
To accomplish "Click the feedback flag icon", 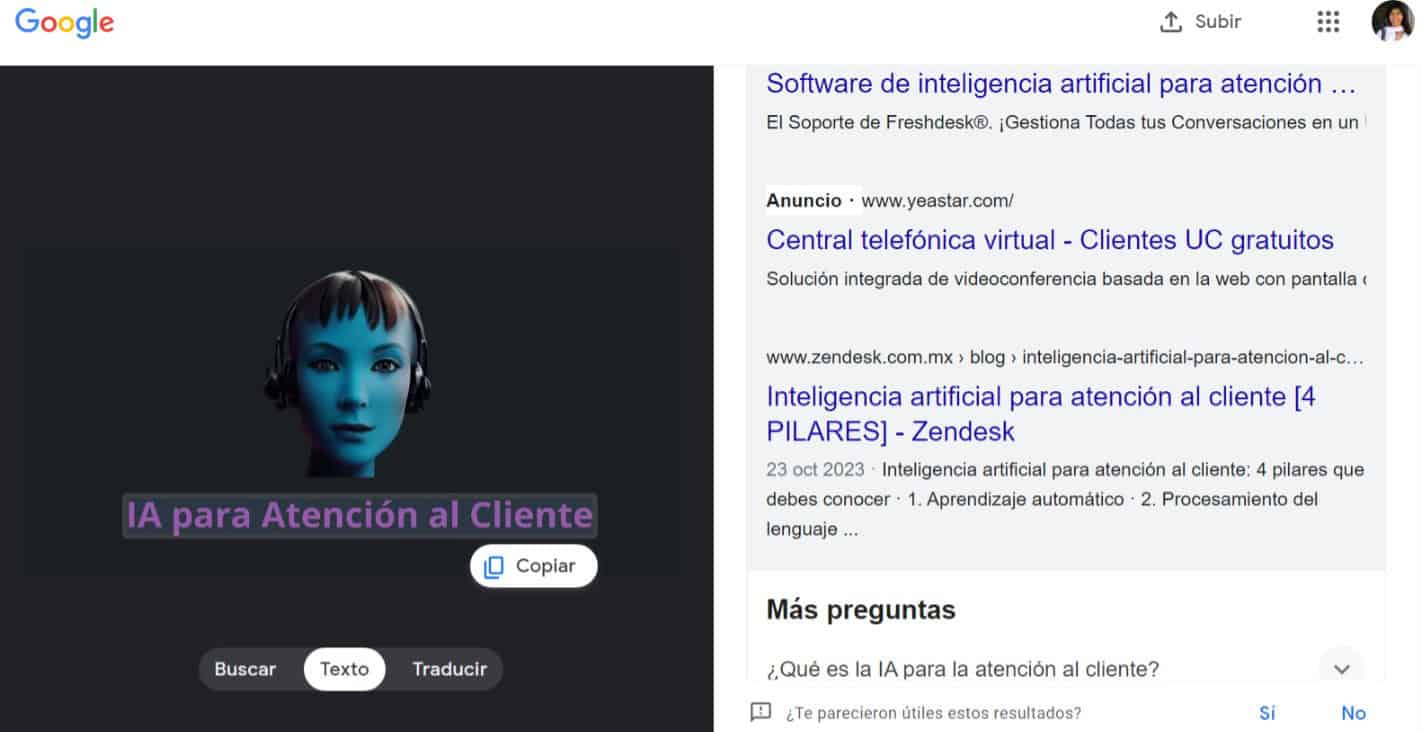I will click(x=761, y=712).
